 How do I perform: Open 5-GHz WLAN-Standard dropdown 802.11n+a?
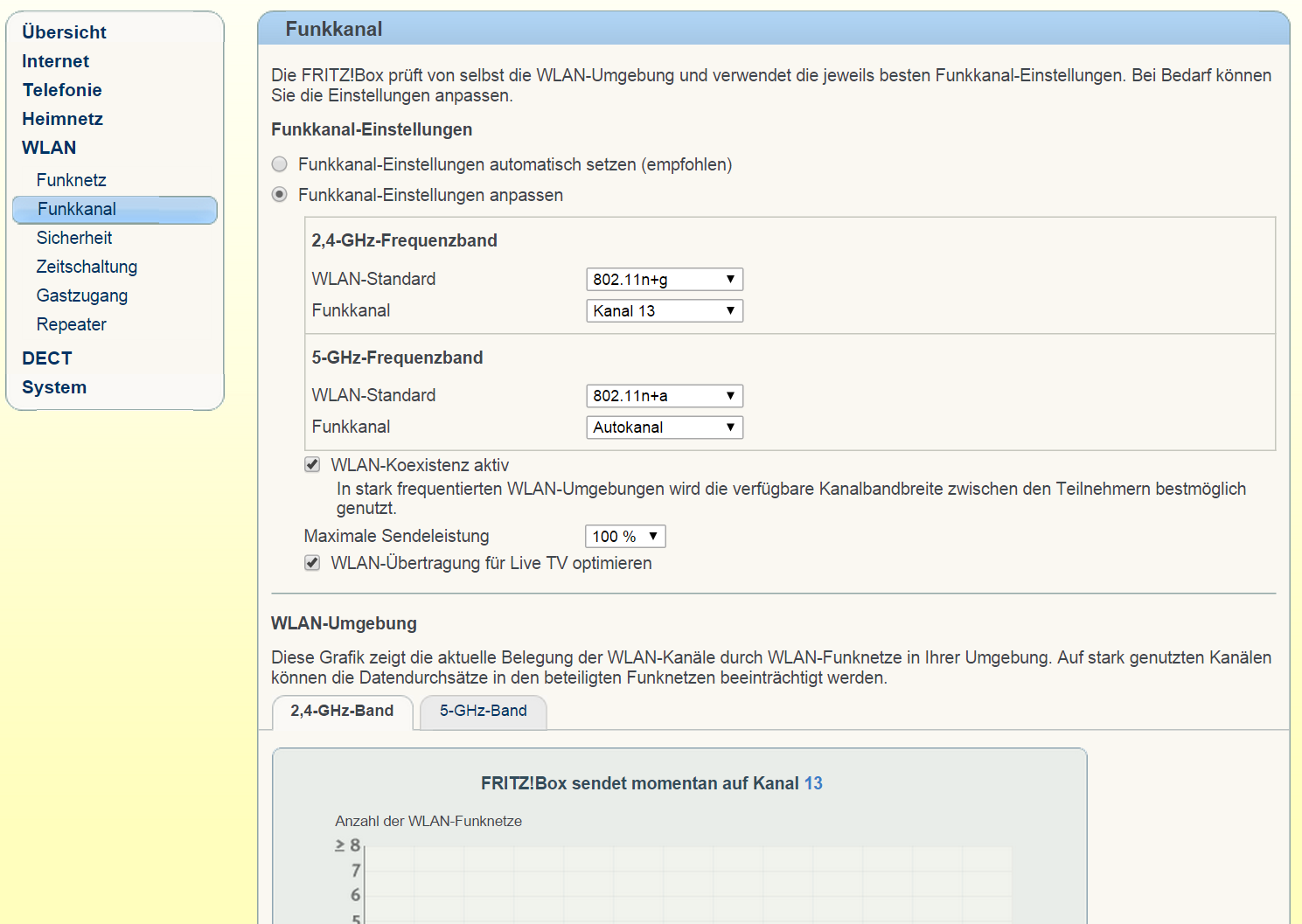point(665,396)
